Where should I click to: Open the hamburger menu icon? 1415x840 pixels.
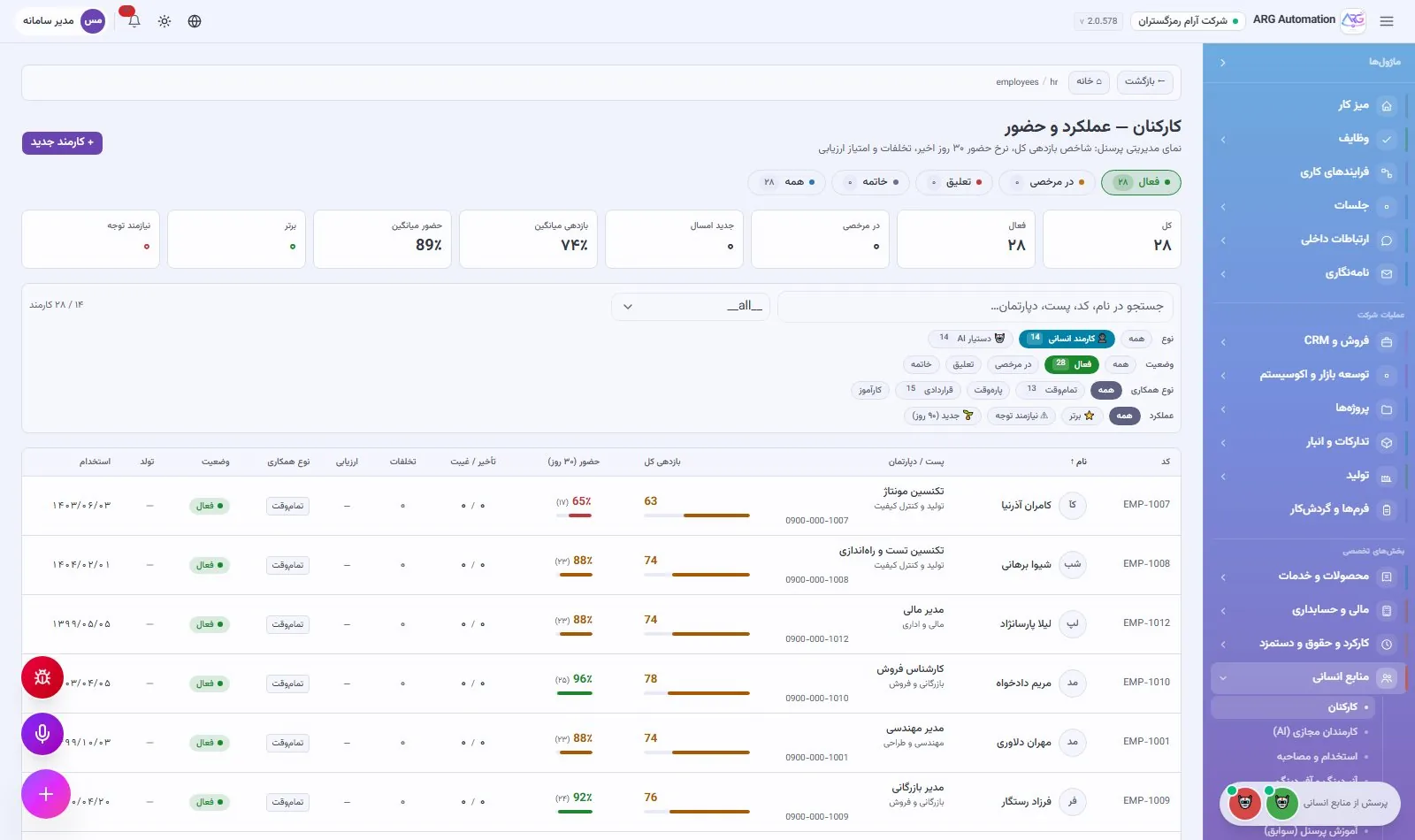pos(1386,21)
